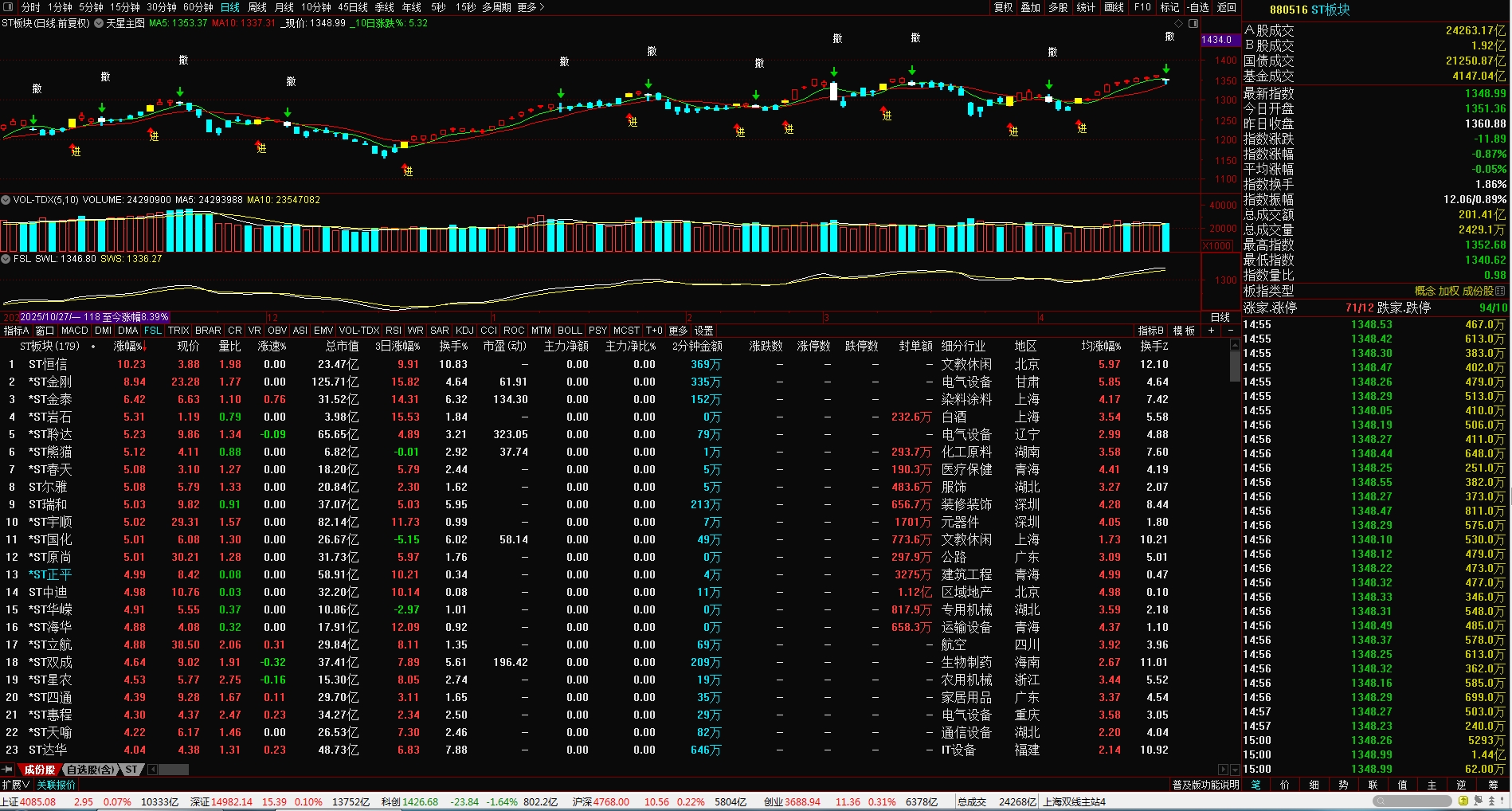The width and height of the screenshot is (1512, 811).
Task: Select the MACD indicator tab
Action: click(x=74, y=331)
